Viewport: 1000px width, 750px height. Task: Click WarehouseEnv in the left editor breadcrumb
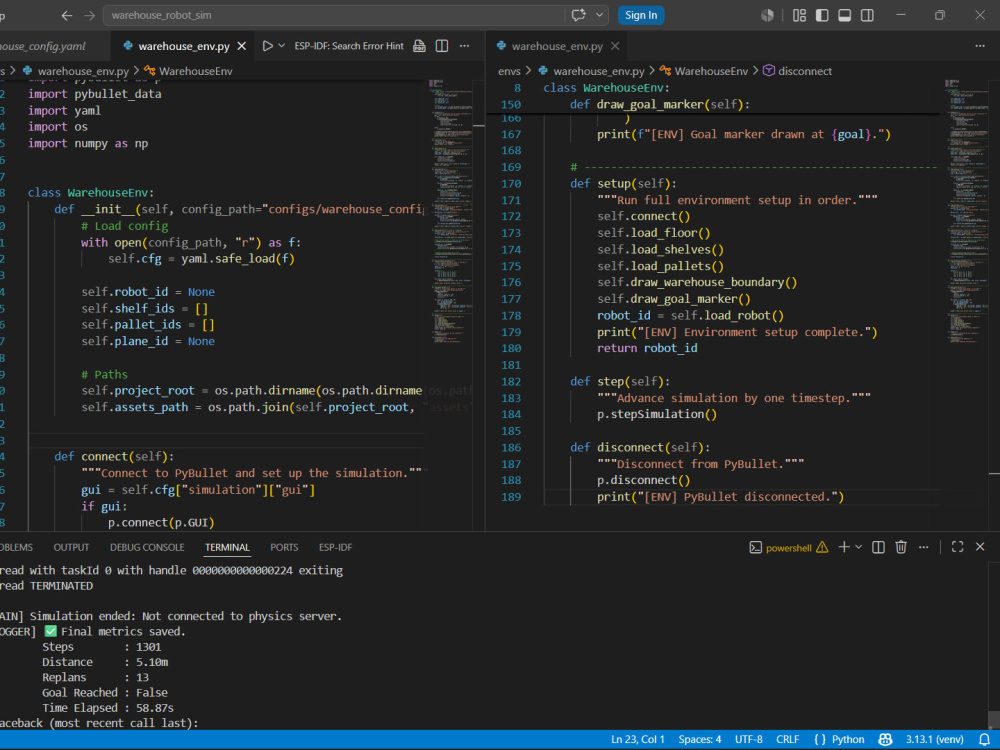coord(195,71)
